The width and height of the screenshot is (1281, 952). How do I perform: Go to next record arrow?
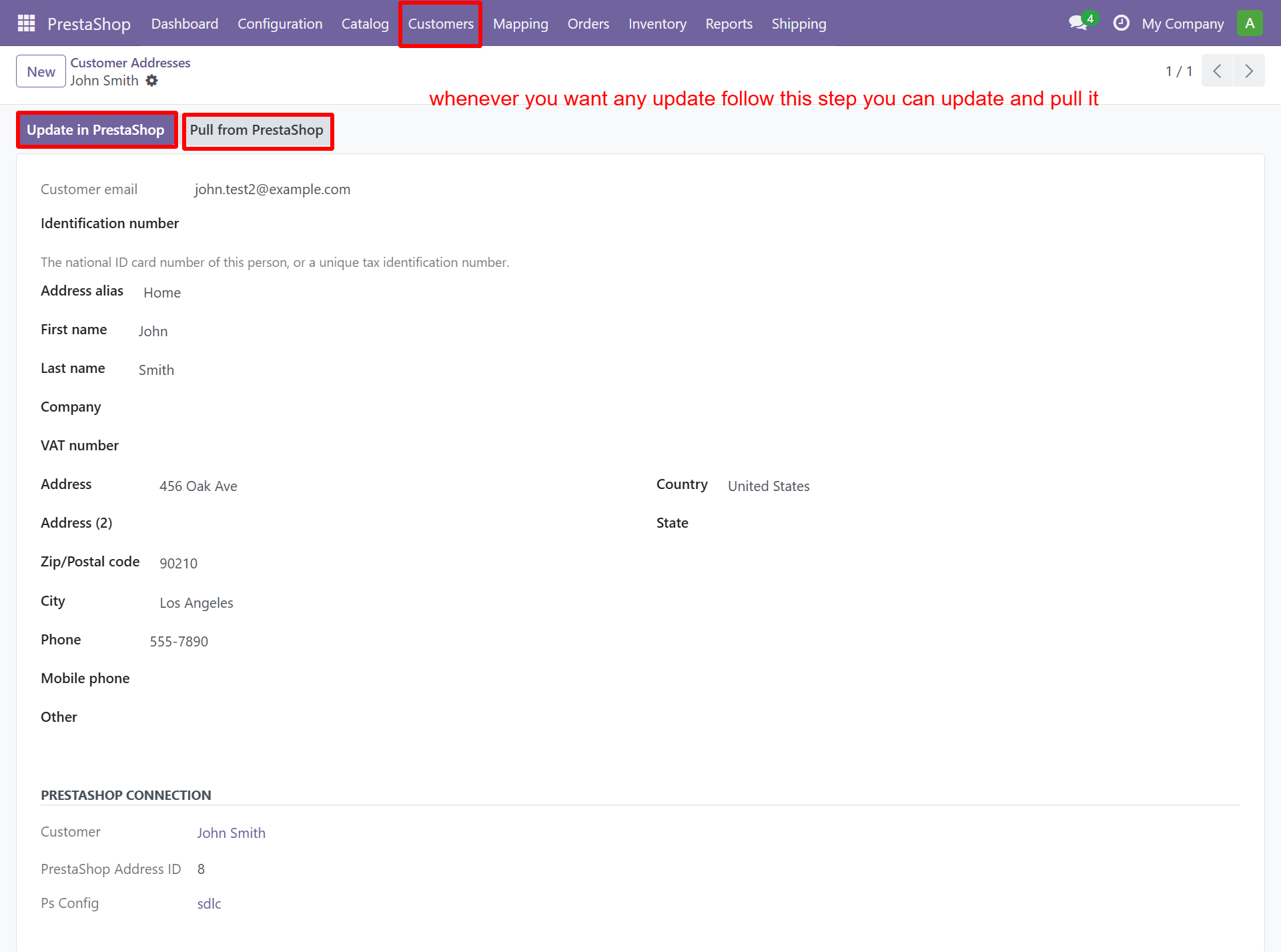pyautogui.click(x=1249, y=71)
